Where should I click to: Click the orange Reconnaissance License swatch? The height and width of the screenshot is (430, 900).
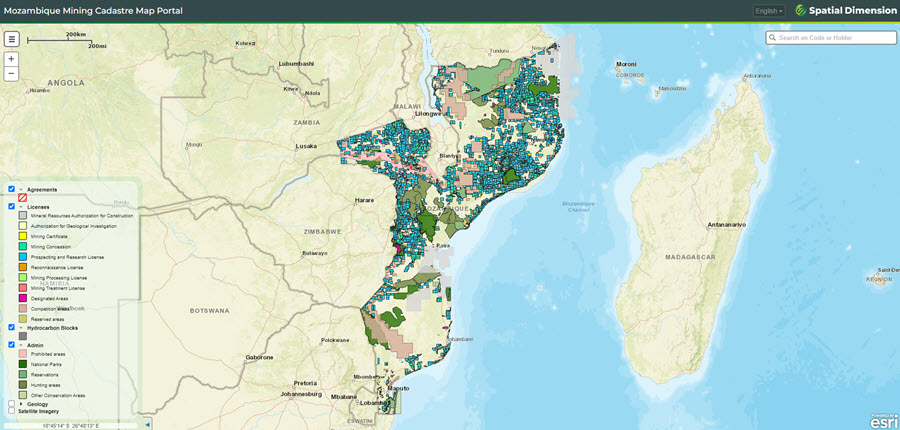pyautogui.click(x=22, y=267)
